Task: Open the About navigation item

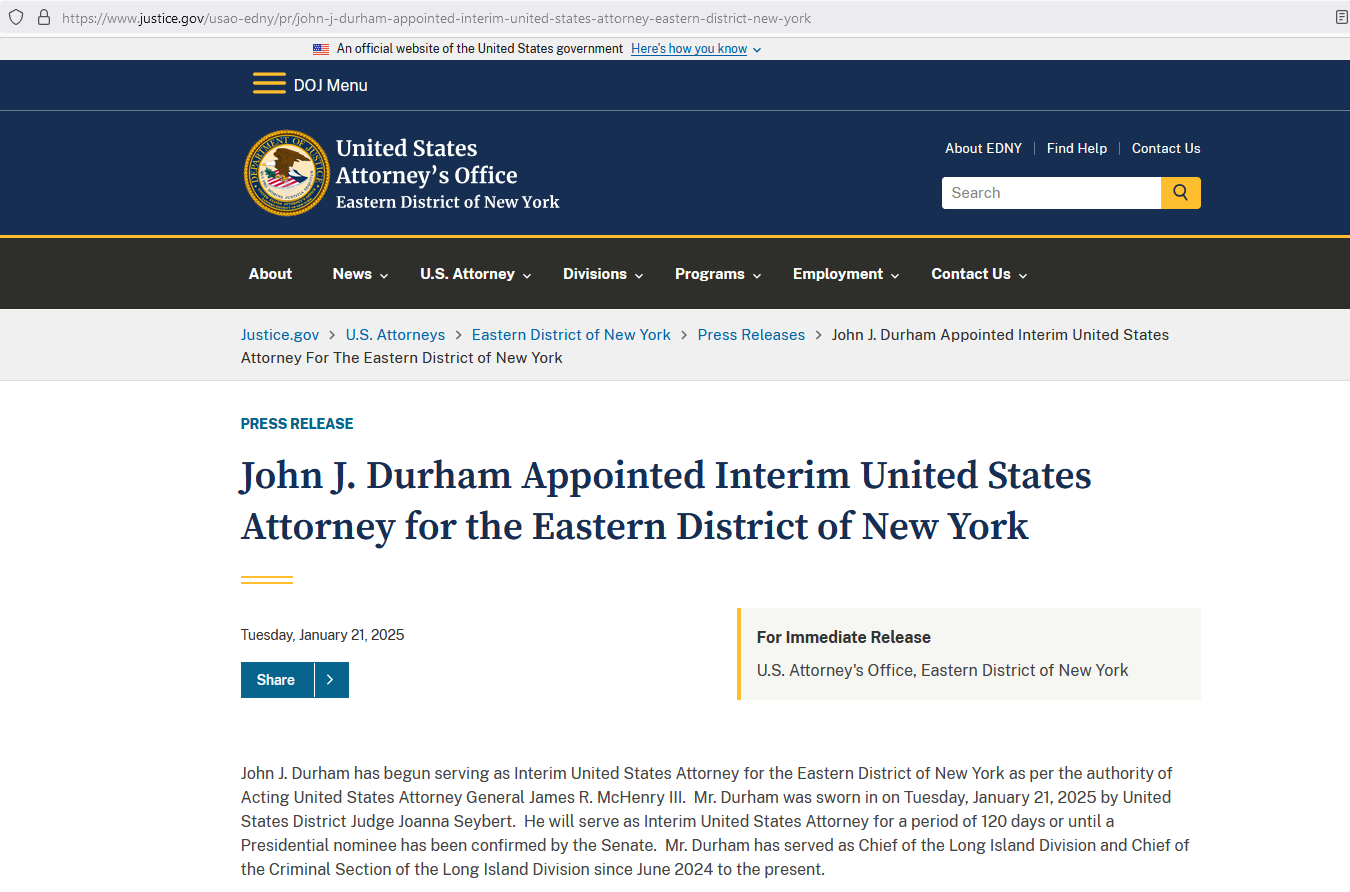Action: [270, 274]
